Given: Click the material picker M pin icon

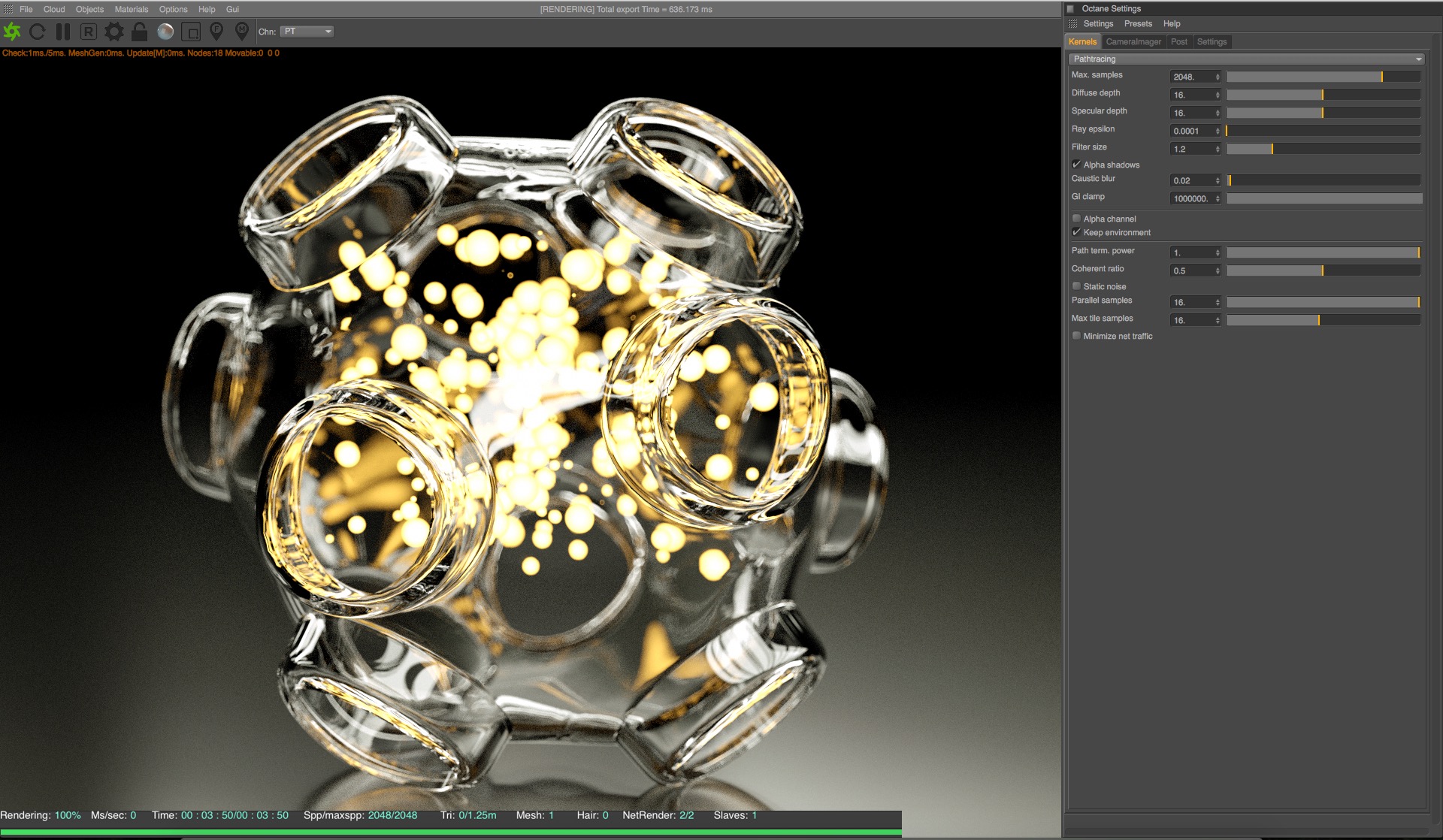Looking at the screenshot, I should [x=242, y=32].
